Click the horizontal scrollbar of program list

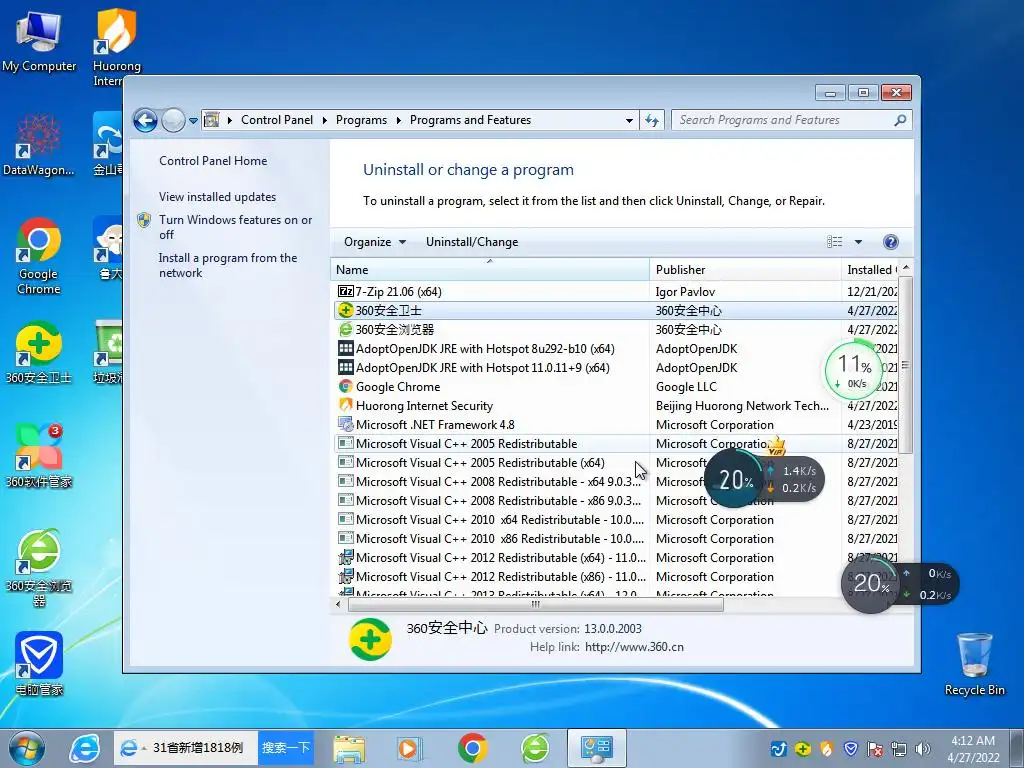click(536, 605)
